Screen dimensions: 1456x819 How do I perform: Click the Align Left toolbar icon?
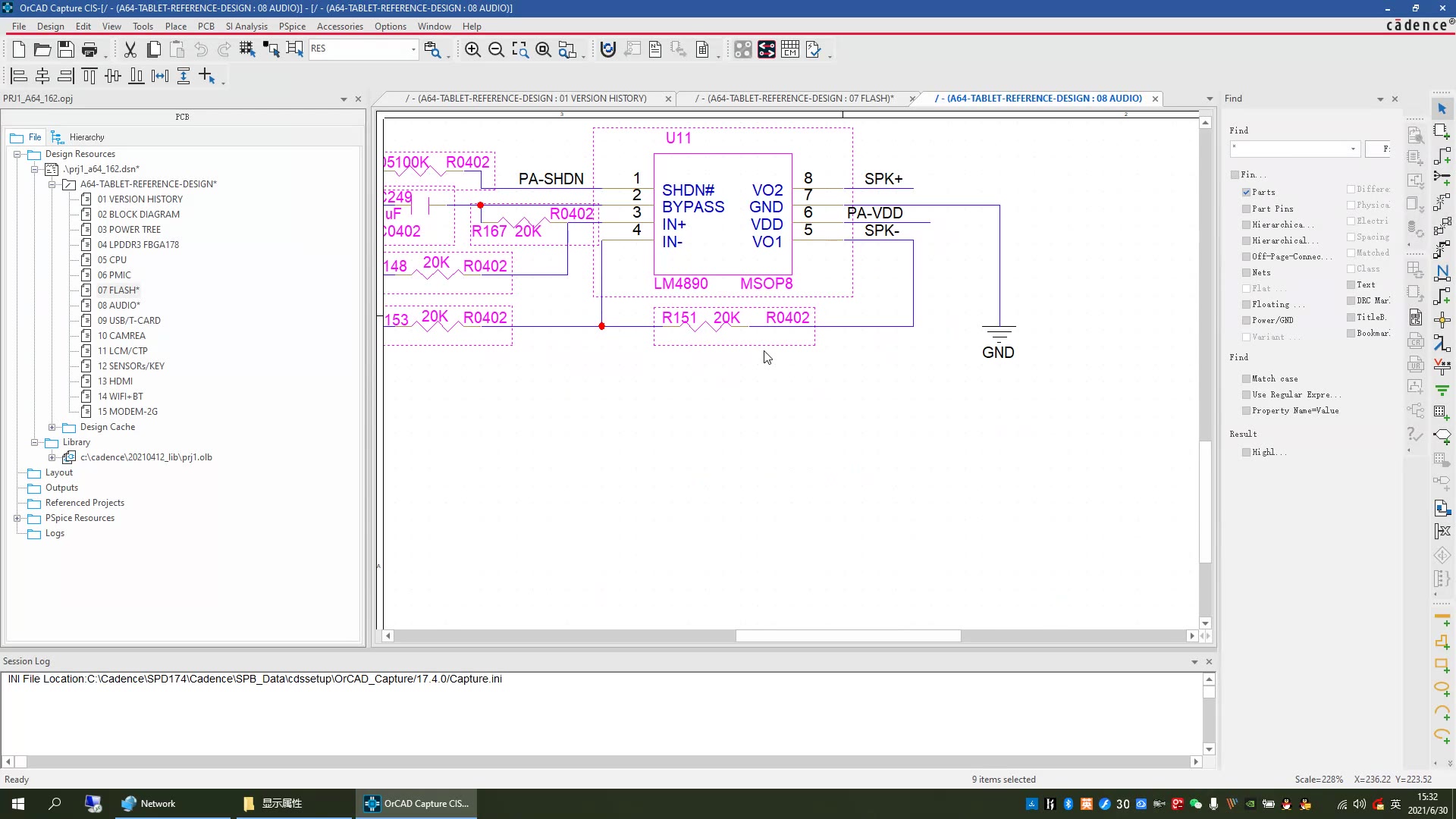(19, 76)
